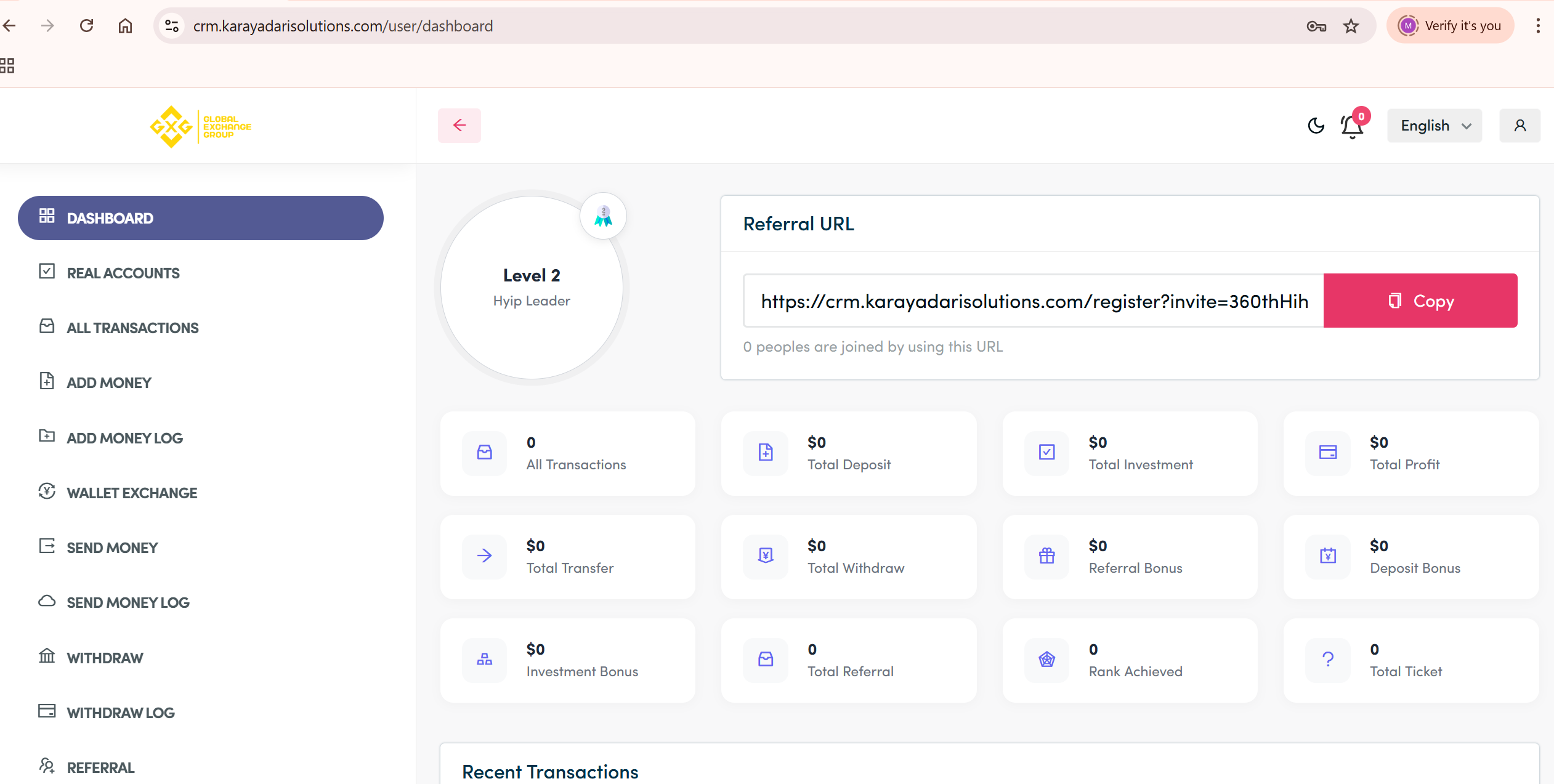
Task: Open user profile icon menu
Action: point(1520,126)
